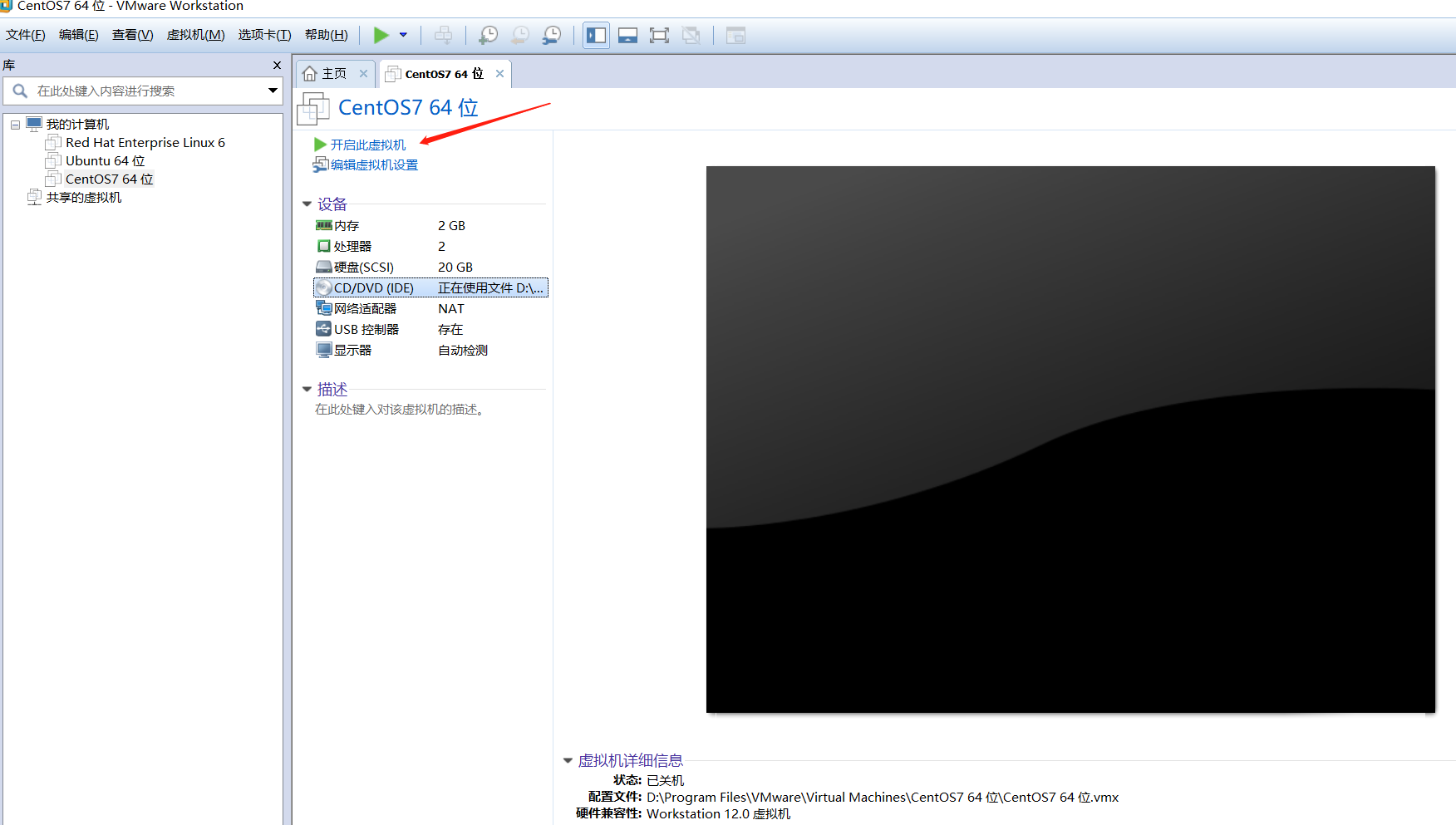Take a snapshot of this virtual machine
1456x825 pixels.
[489, 35]
